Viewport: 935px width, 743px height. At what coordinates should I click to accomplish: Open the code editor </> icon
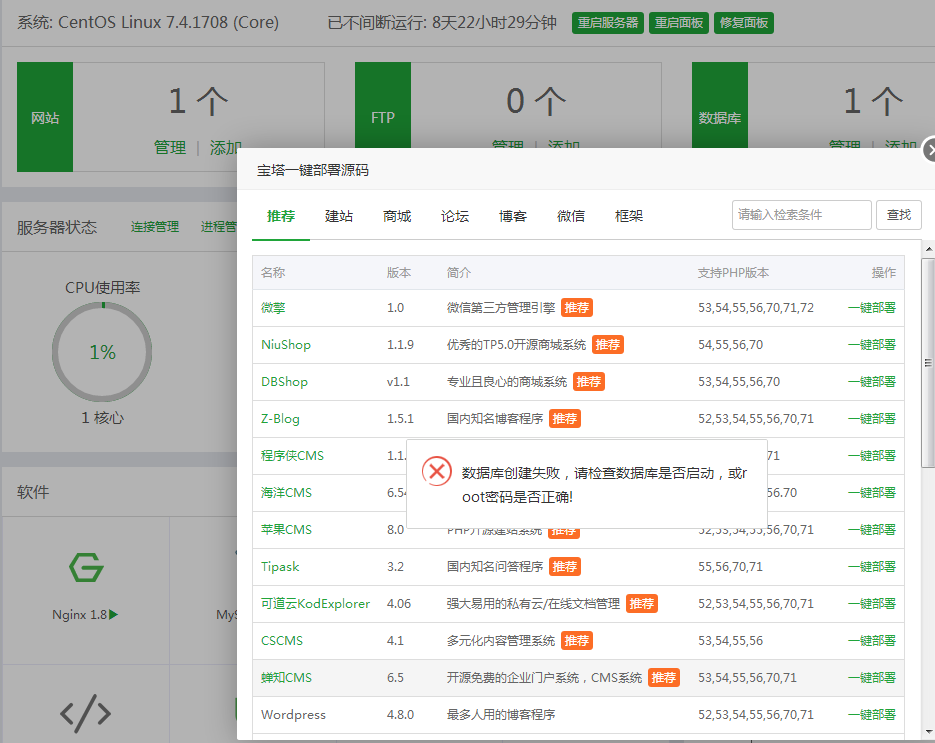click(x=85, y=714)
